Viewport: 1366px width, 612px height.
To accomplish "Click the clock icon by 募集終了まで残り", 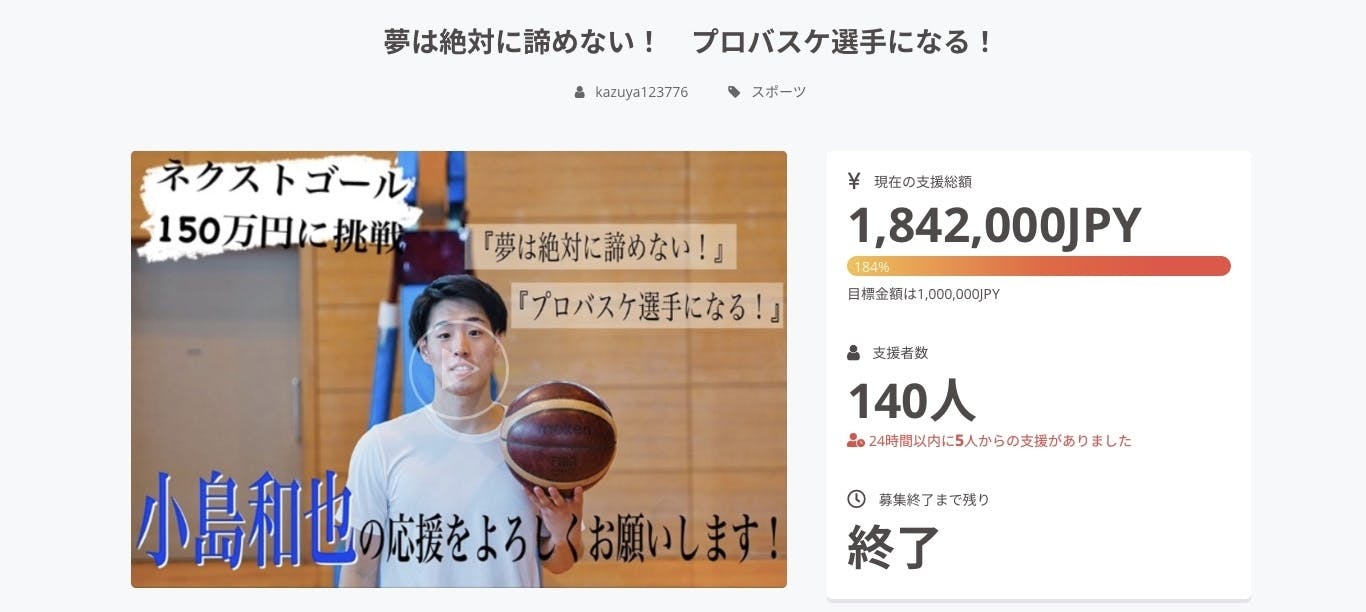I will [856, 498].
